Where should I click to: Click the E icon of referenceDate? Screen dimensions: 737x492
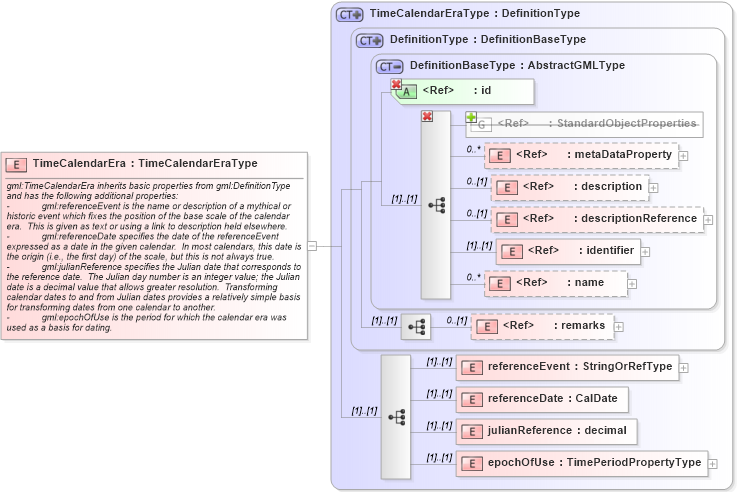471,400
